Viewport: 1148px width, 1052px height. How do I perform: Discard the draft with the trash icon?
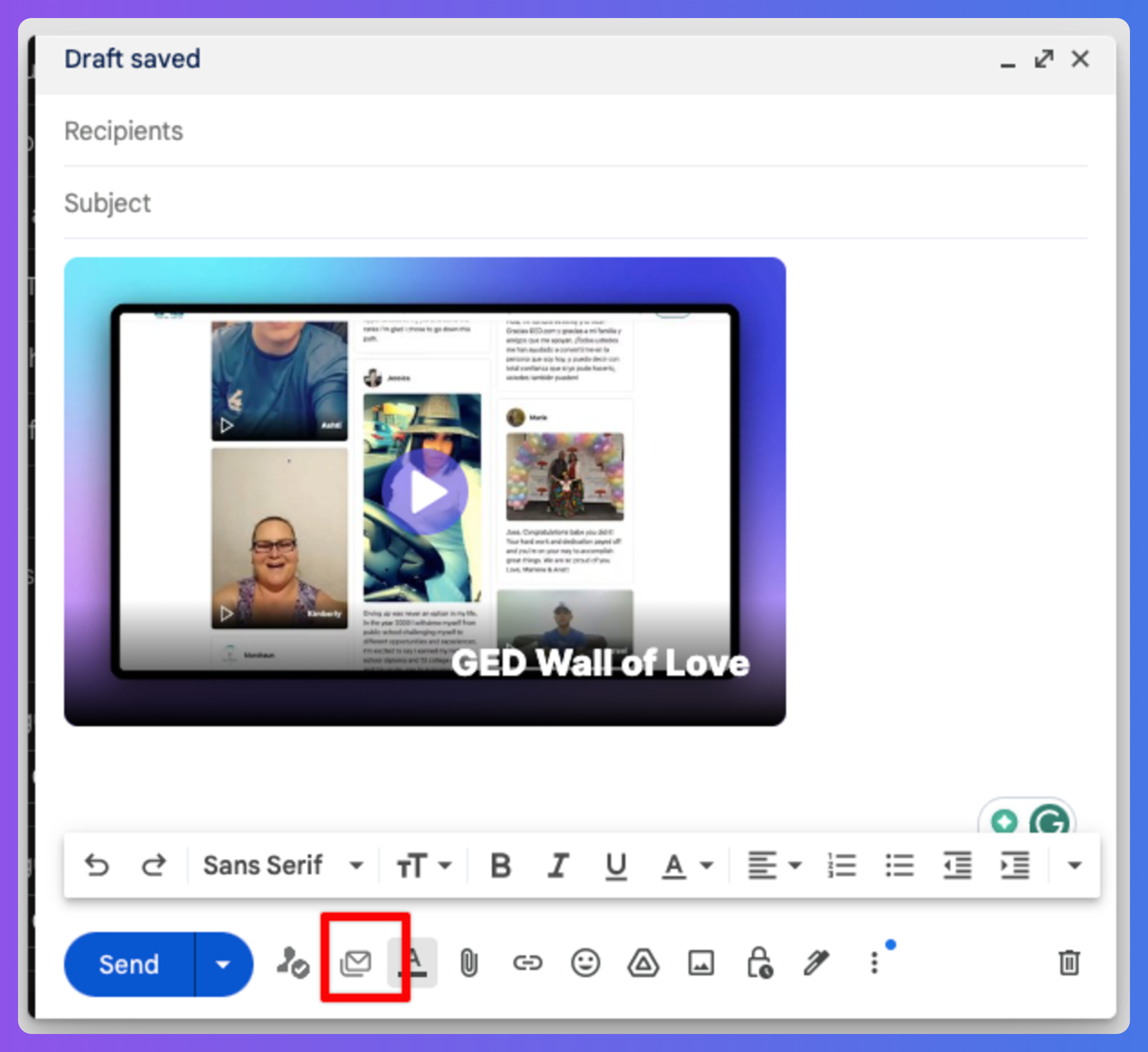pos(1069,963)
